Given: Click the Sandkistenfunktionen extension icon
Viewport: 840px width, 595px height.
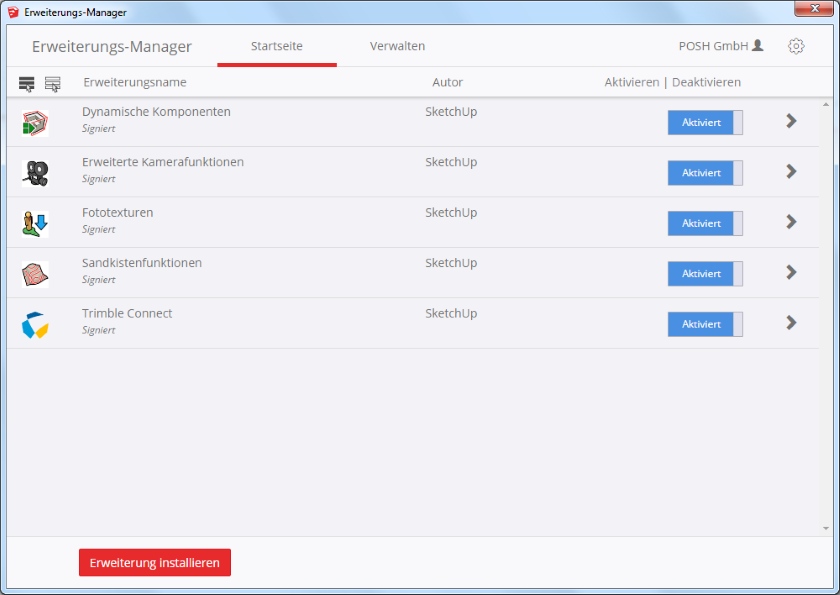Looking at the screenshot, I should (35, 273).
